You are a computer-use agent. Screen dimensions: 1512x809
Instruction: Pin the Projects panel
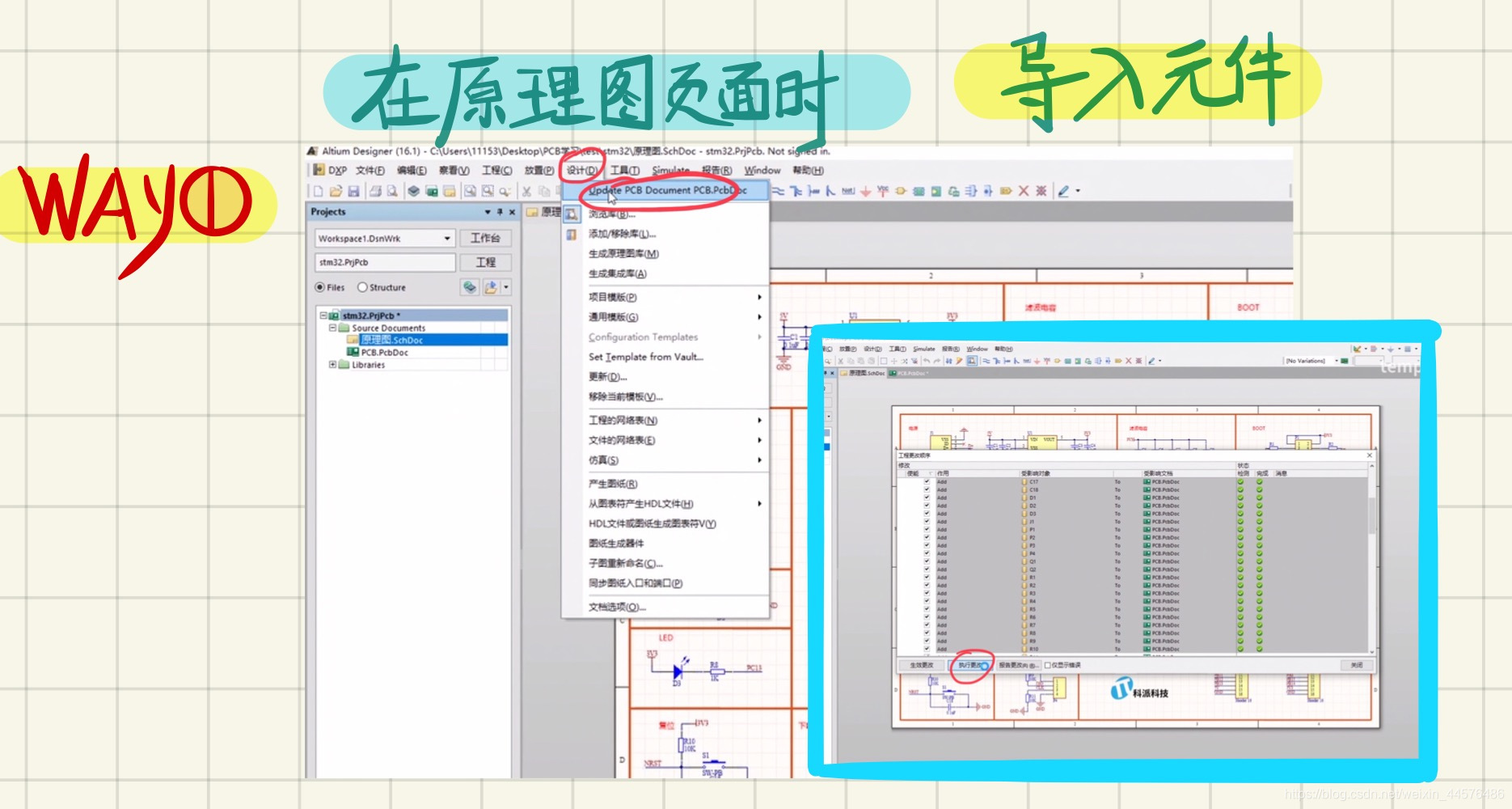pos(500,212)
